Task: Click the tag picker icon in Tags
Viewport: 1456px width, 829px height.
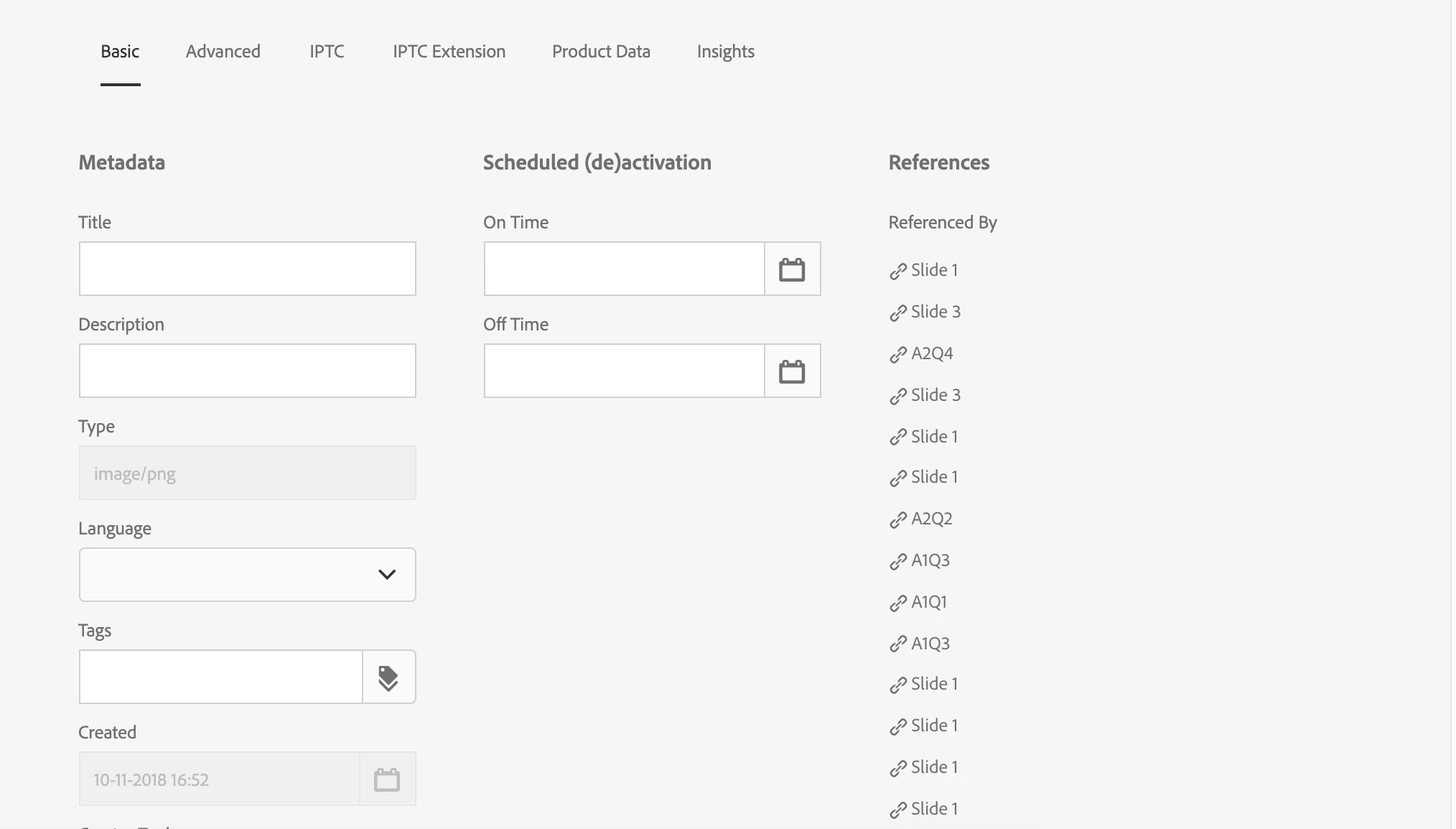Action: click(x=388, y=677)
